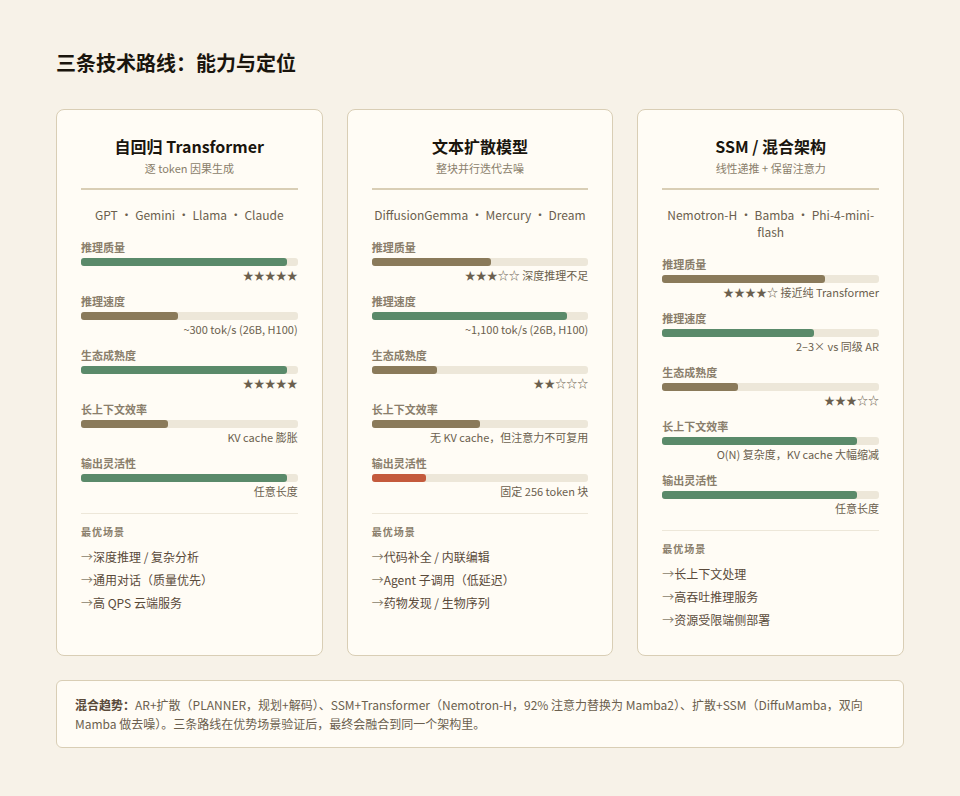
Task: Click the item →高 QPS 云端服务
Action: [x=132, y=604]
